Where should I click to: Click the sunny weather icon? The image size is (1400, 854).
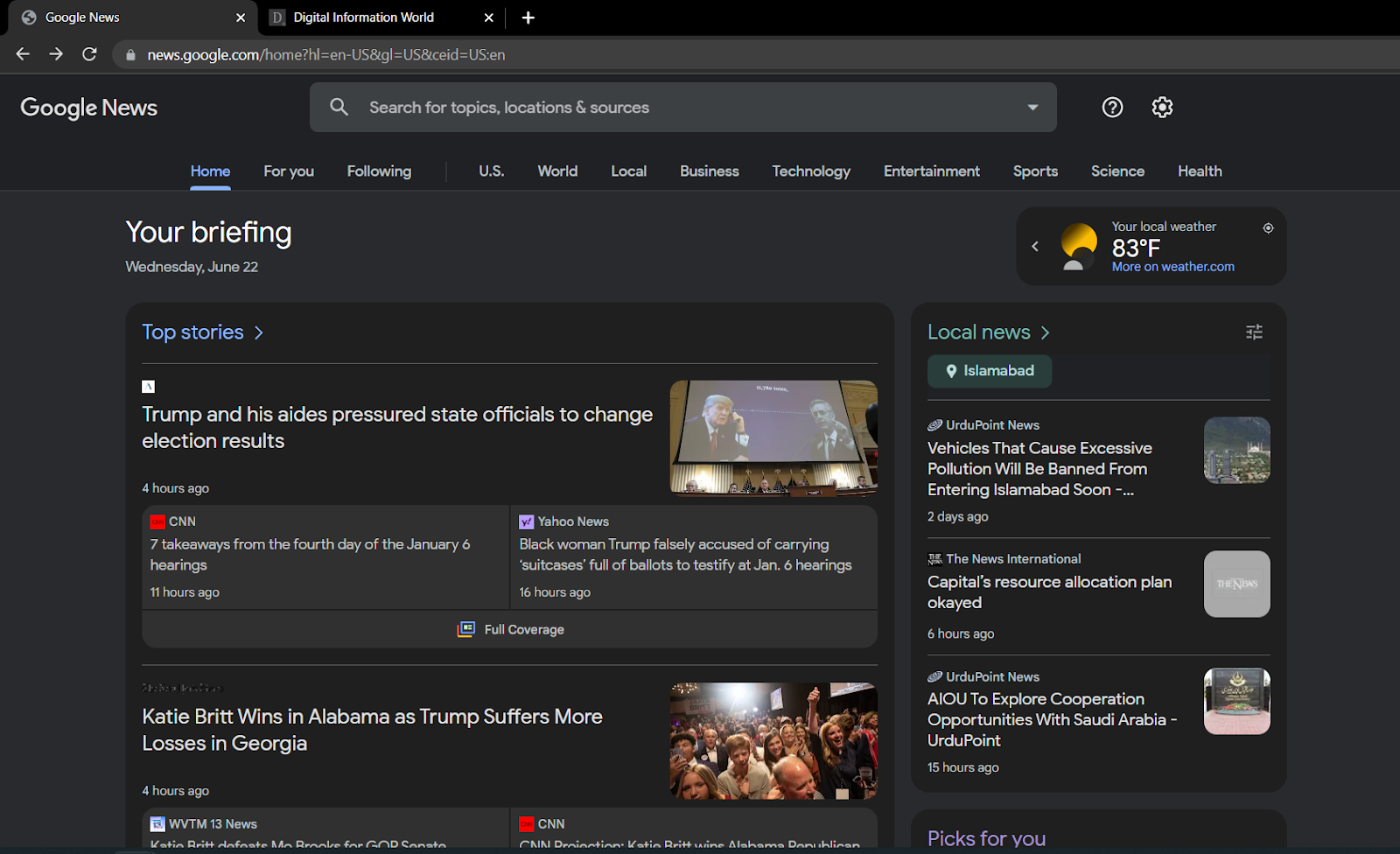pyautogui.click(x=1078, y=246)
